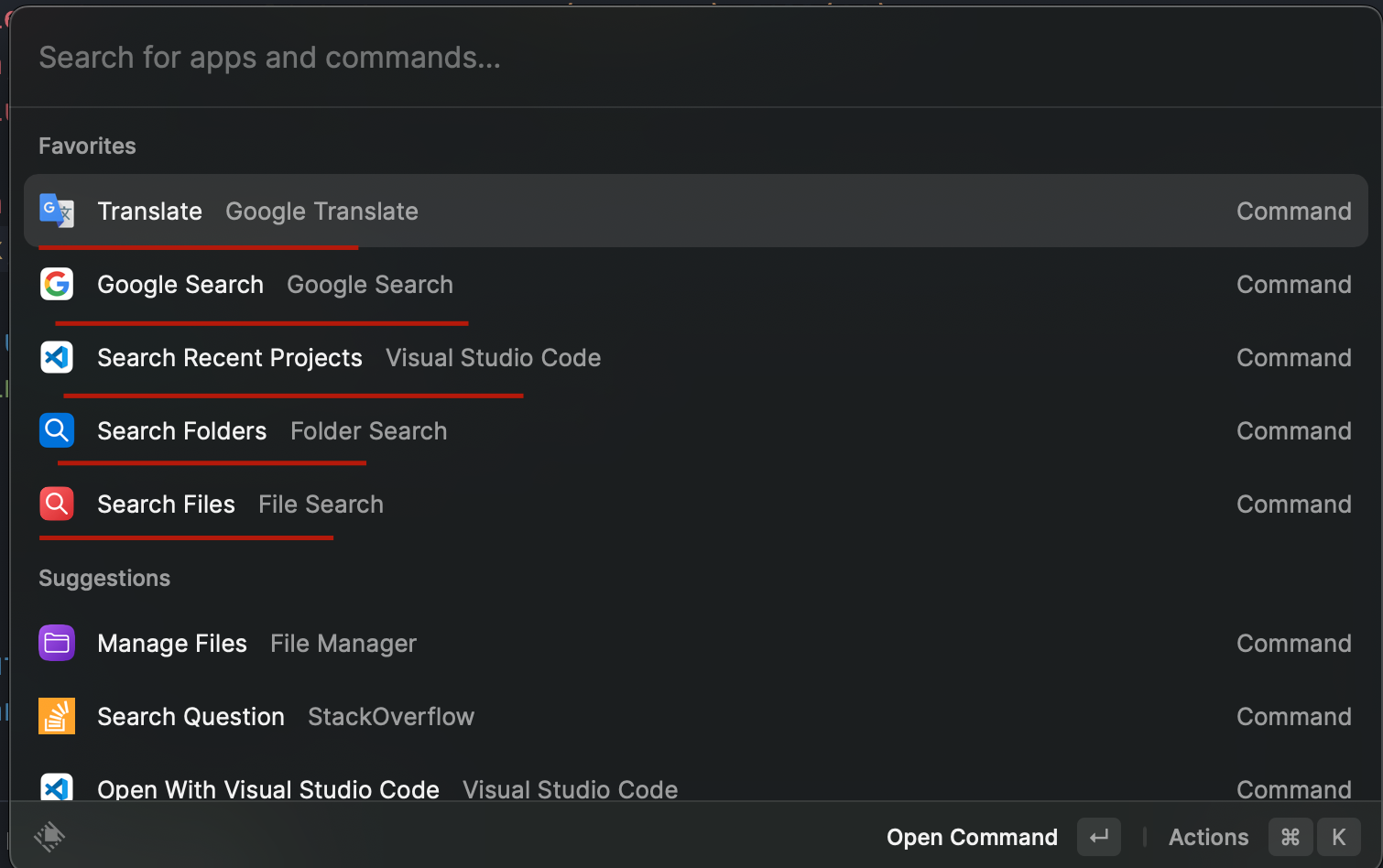
Task: Open the Actions menu
Action: tap(1208, 837)
